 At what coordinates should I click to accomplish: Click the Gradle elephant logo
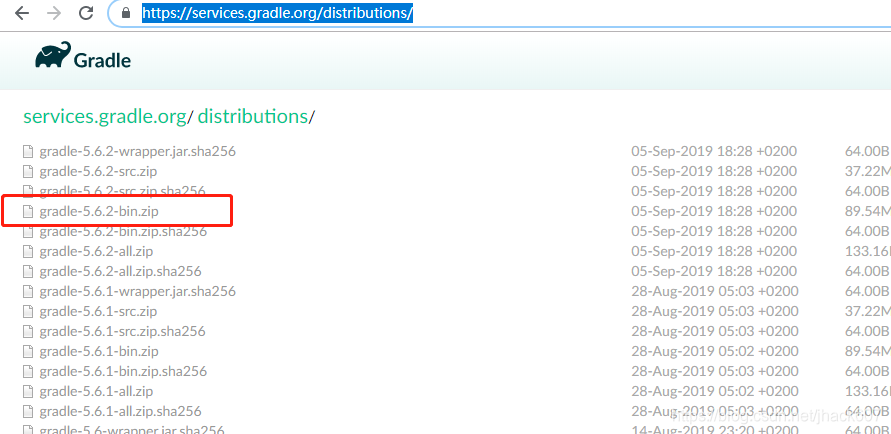click(53, 55)
